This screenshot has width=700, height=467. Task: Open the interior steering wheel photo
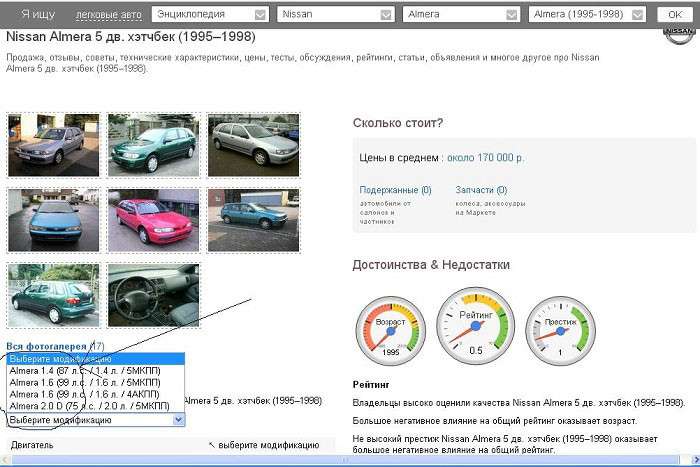pyautogui.click(x=154, y=296)
